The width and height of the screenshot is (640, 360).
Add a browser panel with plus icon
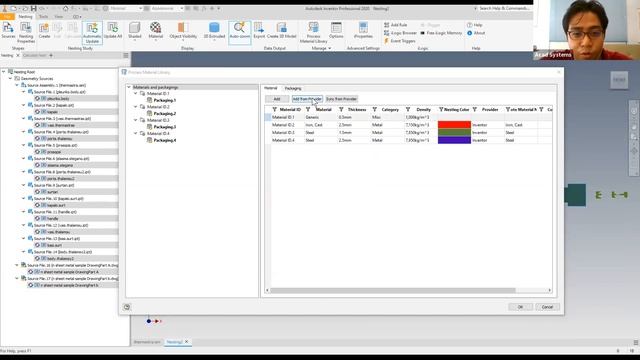click(51, 55)
